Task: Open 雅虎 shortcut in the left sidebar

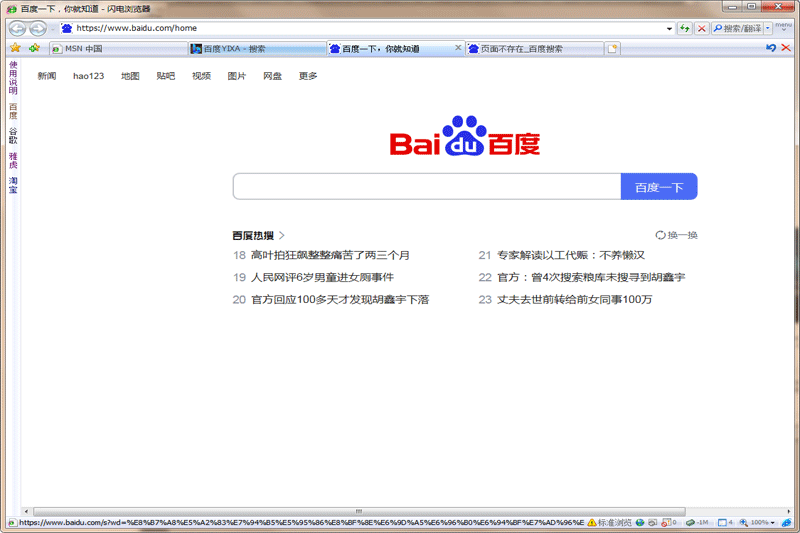Action: pyautogui.click(x=13, y=160)
